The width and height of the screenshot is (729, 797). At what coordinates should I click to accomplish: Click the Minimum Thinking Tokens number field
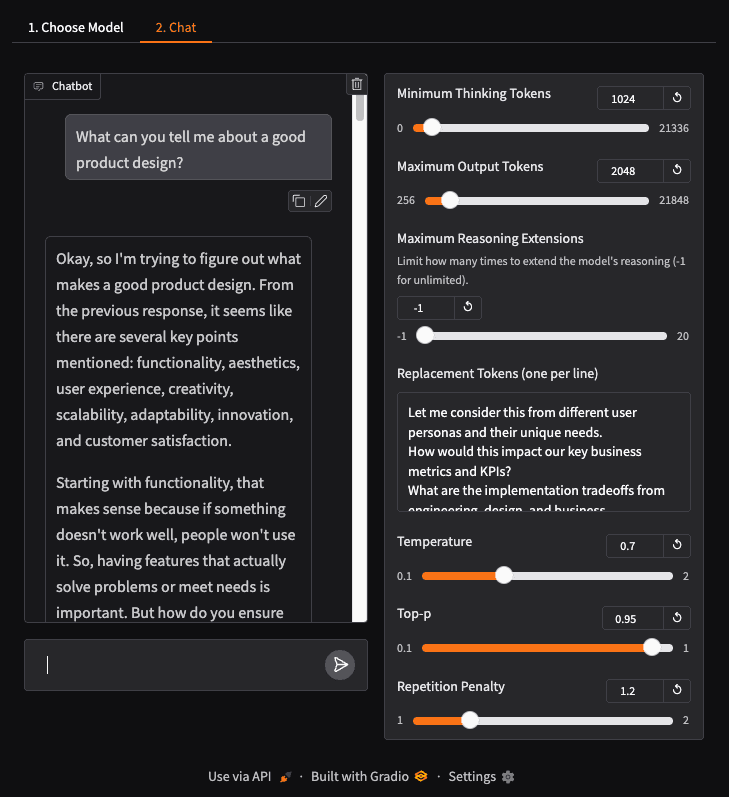[x=630, y=98]
